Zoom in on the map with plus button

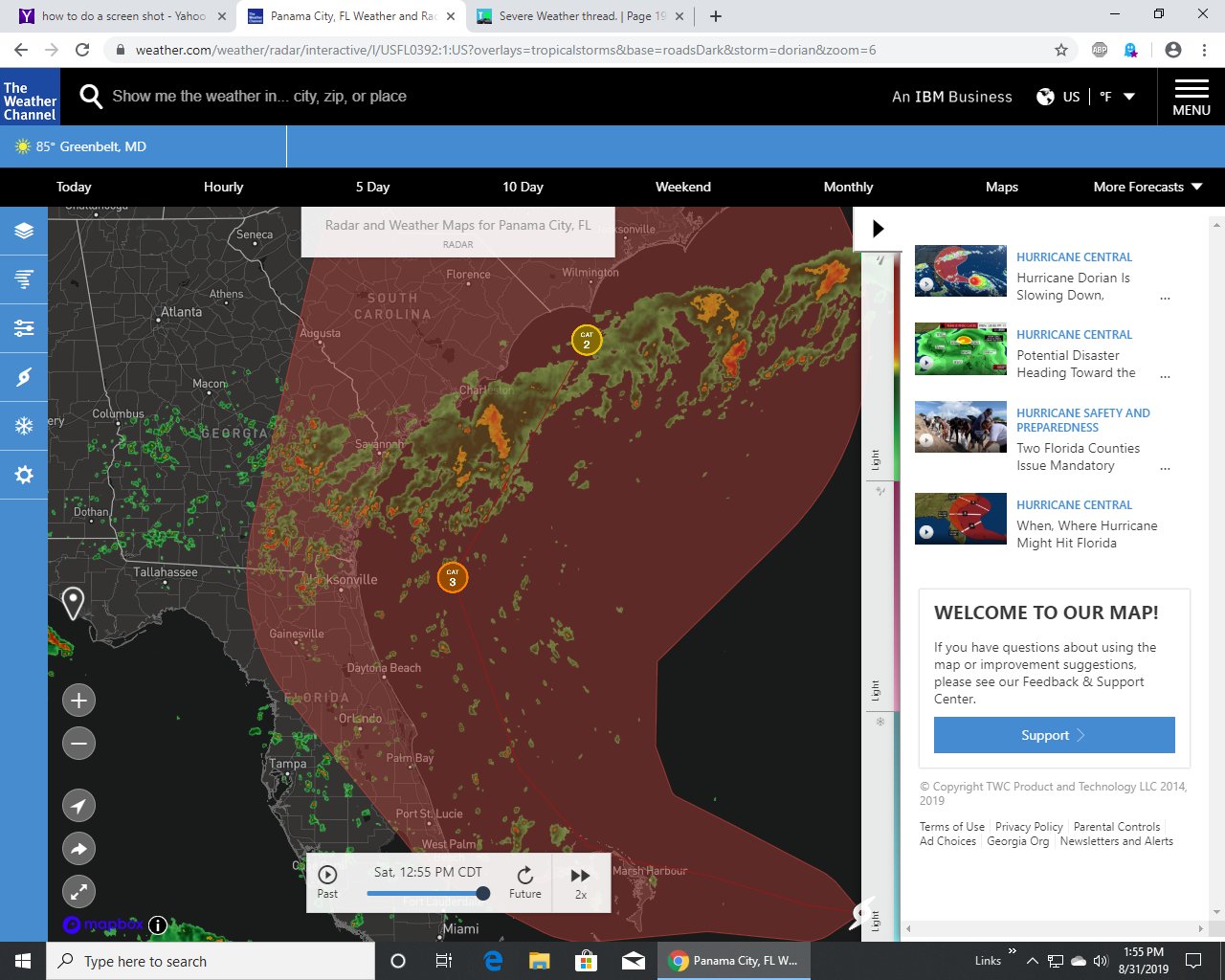click(x=78, y=701)
